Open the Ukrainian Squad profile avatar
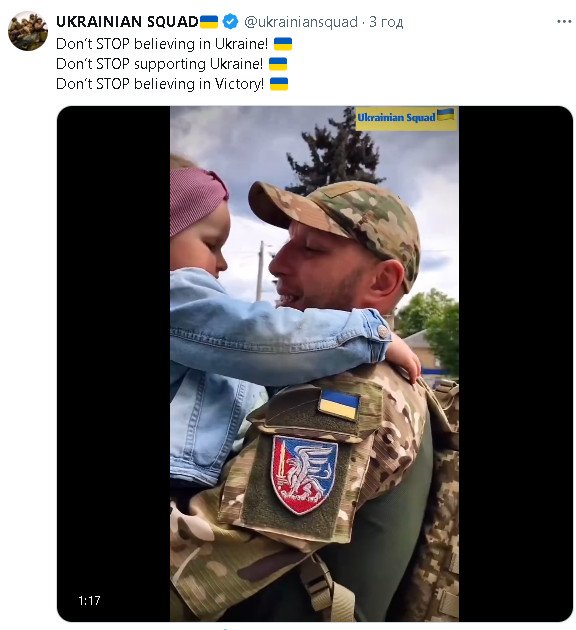576x630 pixels. 28,31
